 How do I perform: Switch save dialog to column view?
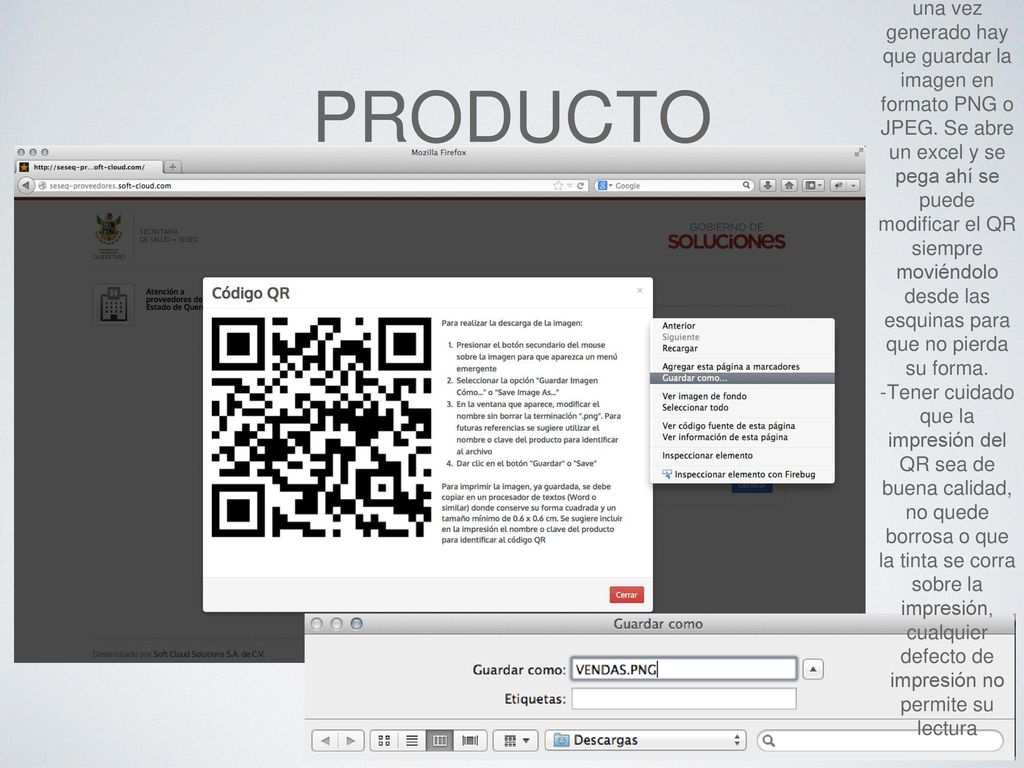click(440, 741)
